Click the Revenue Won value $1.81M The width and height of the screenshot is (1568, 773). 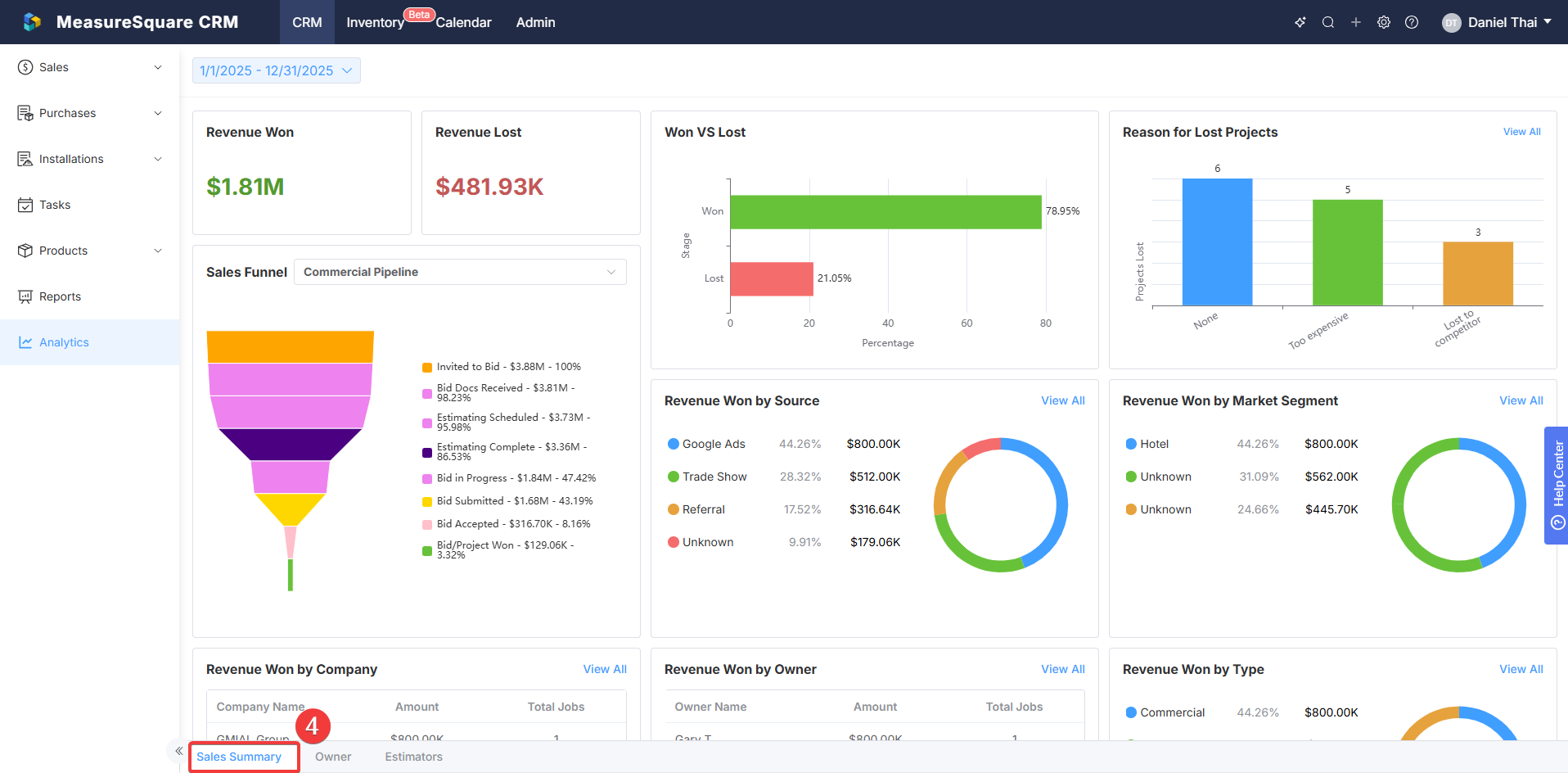point(246,187)
